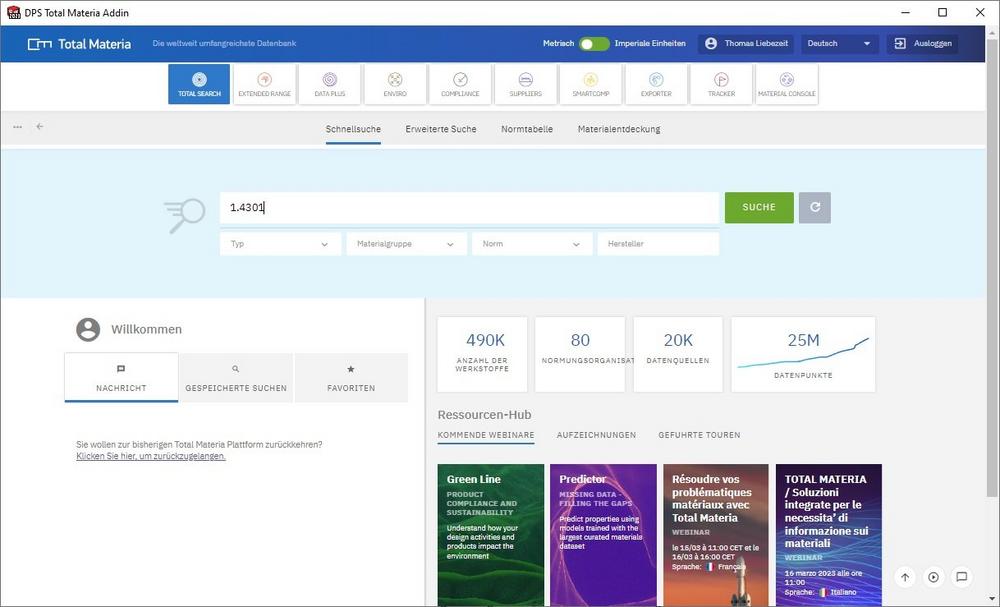Select the Nachricht tab
1000x607 pixels.
121,377
